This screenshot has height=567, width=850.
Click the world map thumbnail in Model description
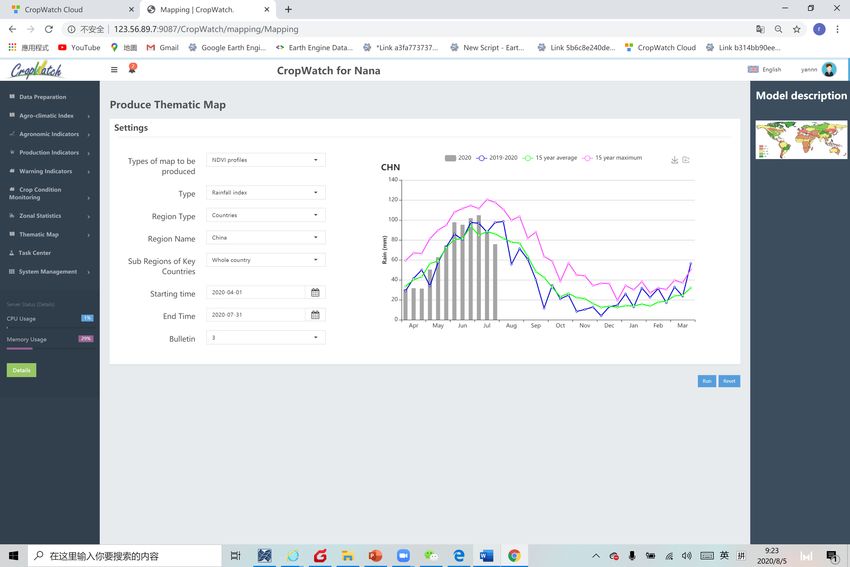pyautogui.click(x=801, y=139)
